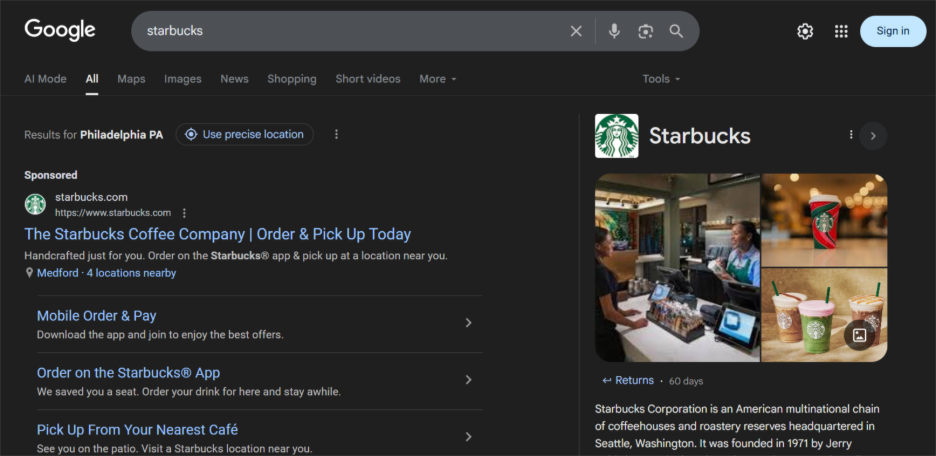This screenshot has height=456, width=936.
Task: Open quick settings gear icon
Action: pos(805,31)
